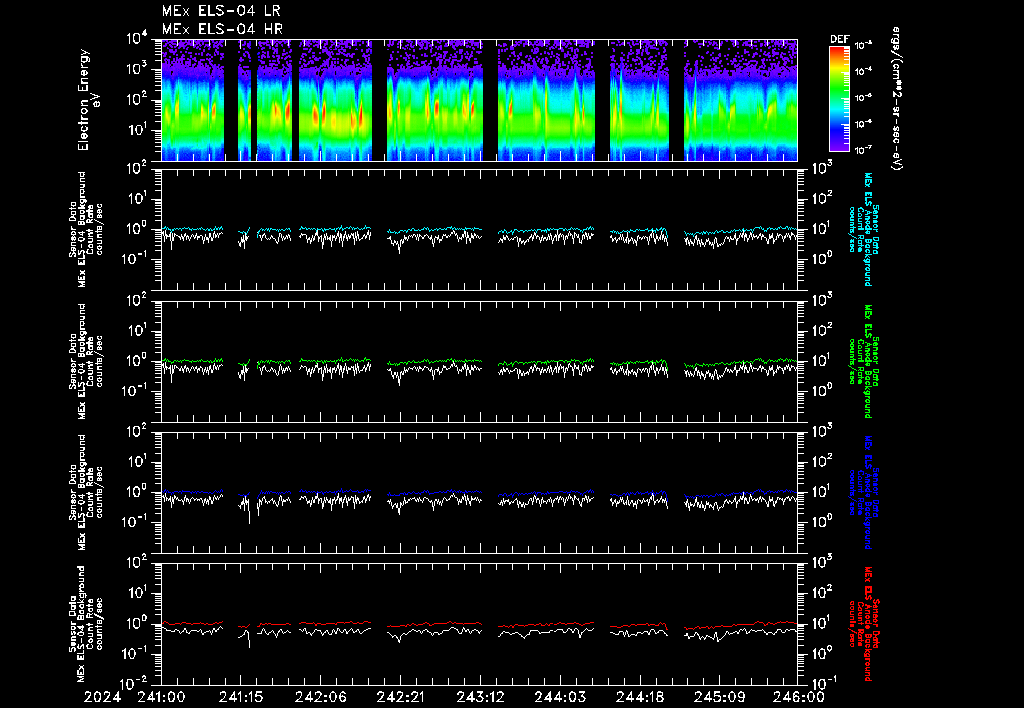1024x708 pixels.
Task: Click the '242:21' time axis label
Action: point(400,698)
